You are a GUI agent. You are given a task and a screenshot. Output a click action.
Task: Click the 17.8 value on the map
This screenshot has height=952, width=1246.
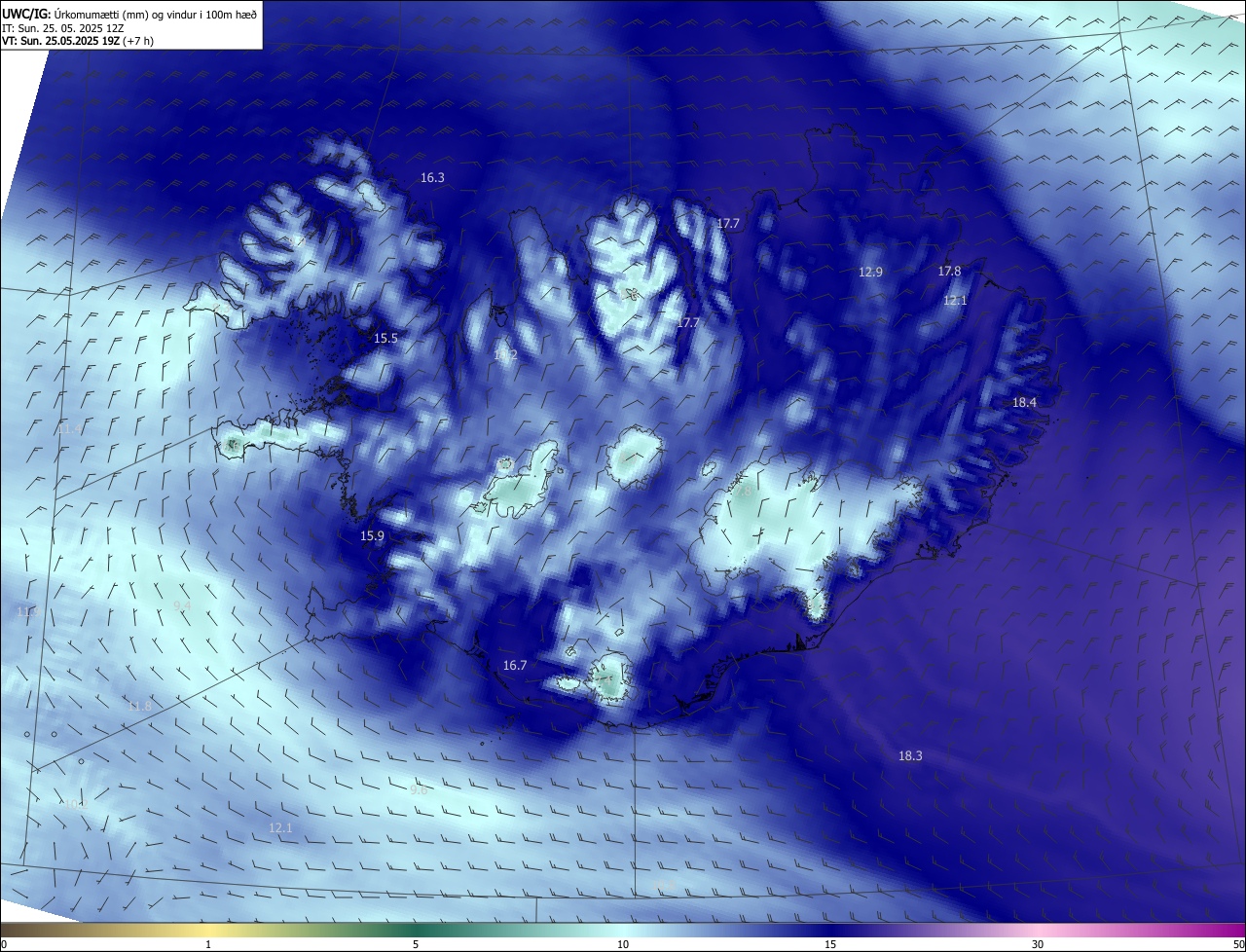(x=949, y=272)
